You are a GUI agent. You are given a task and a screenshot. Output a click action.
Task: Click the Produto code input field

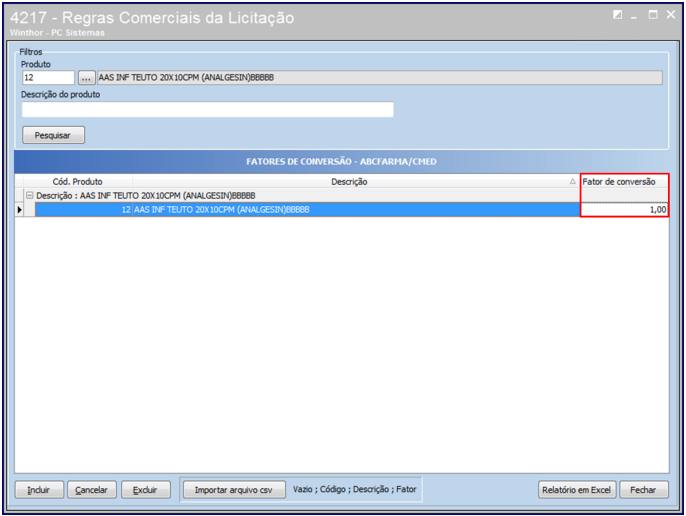[x=48, y=77]
